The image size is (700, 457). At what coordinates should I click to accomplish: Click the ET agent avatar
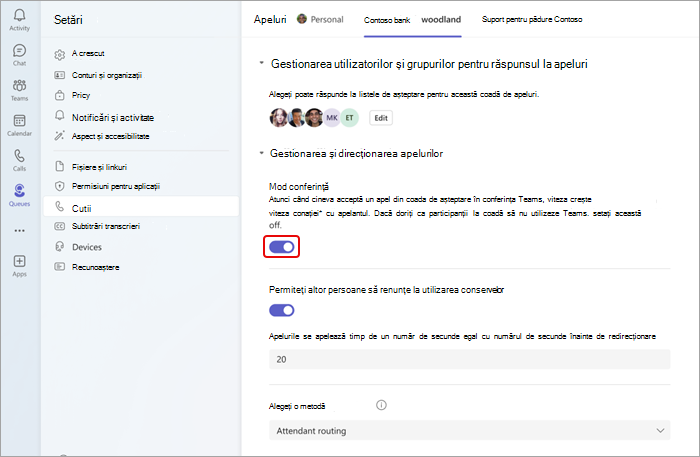click(x=350, y=118)
